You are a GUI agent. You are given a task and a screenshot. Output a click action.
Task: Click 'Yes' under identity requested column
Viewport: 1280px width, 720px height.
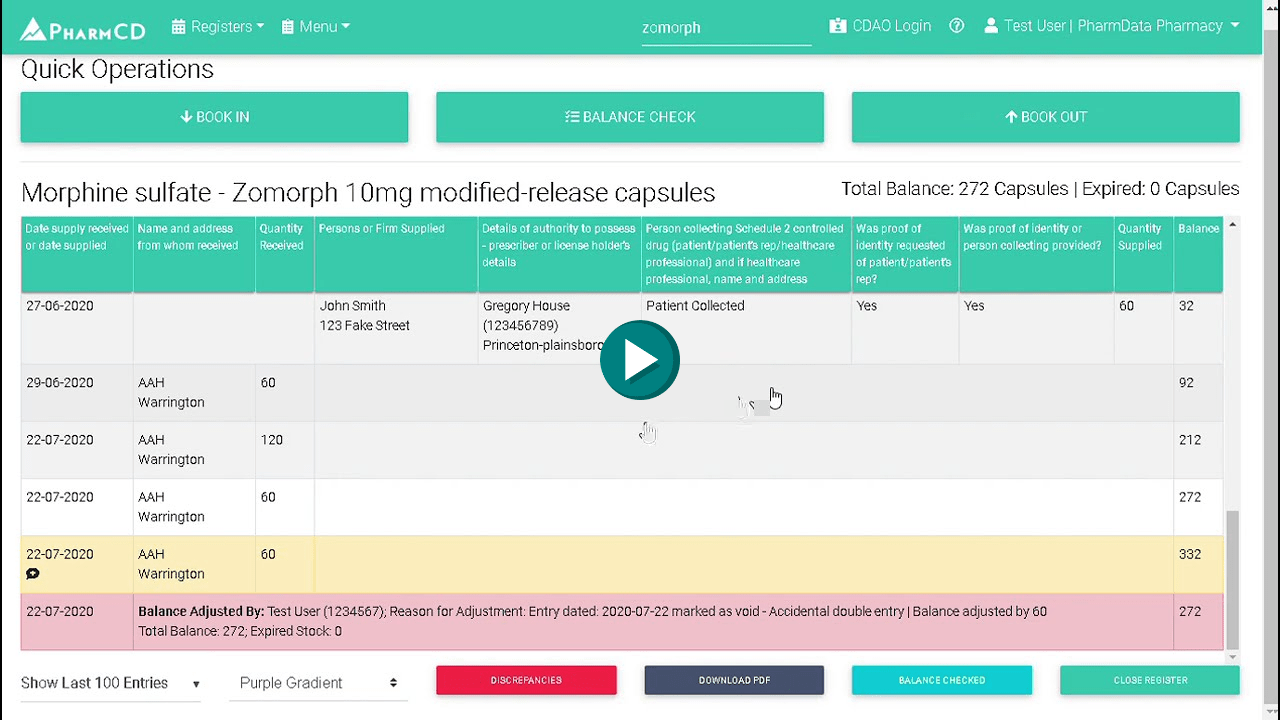pos(867,306)
